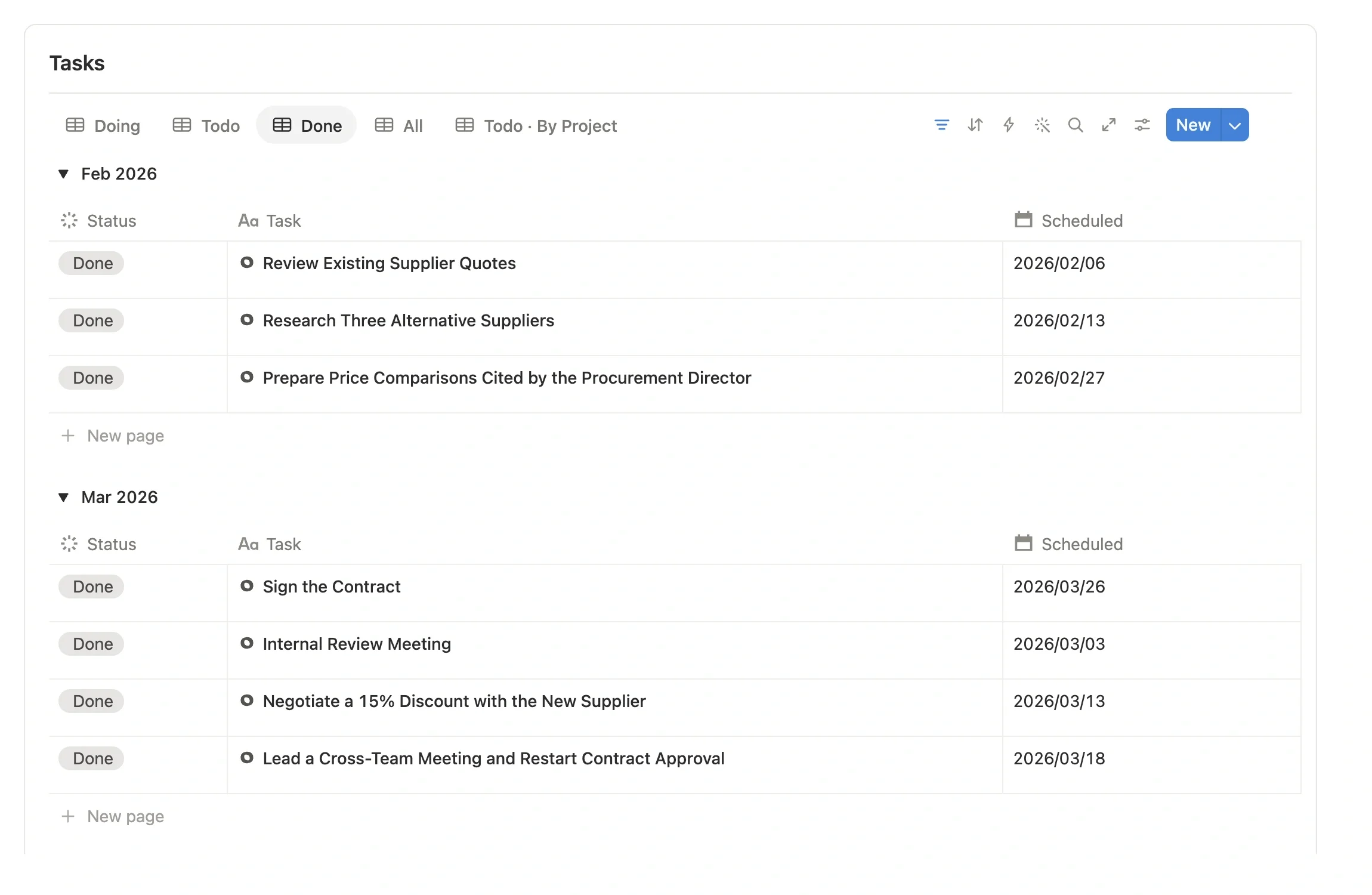Screen dimensions: 1372x895
Task: Click status circle icon beside Review Existing Supplier Quotes
Action: coord(246,263)
